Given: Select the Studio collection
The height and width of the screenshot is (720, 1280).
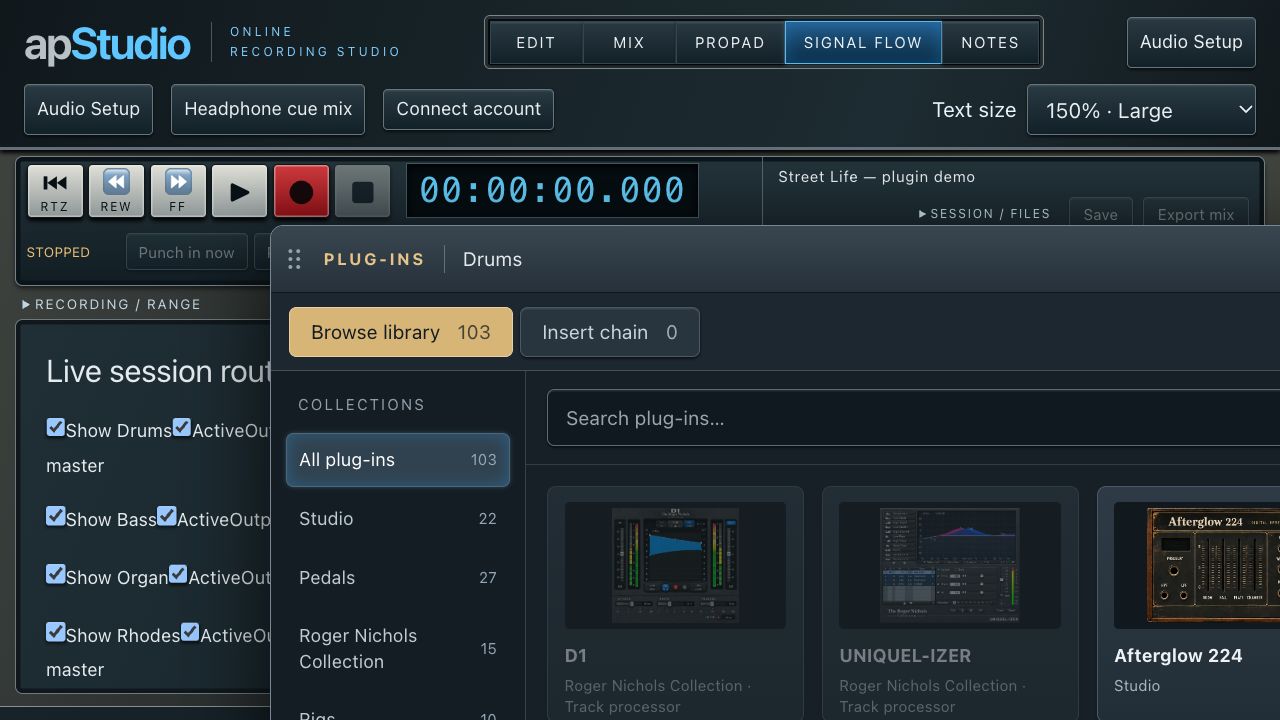Looking at the screenshot, I should point(398,519).
